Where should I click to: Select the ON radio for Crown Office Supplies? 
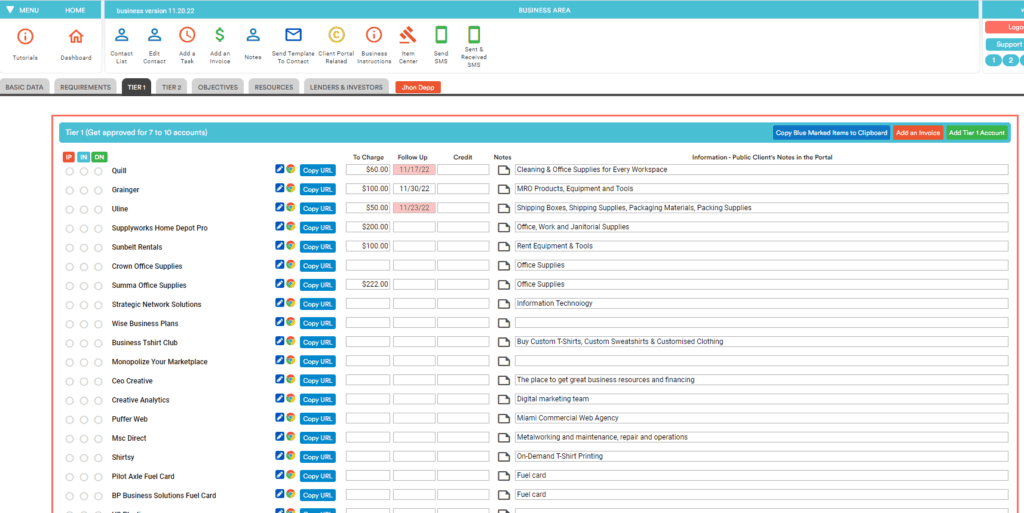tap(98, 267)
